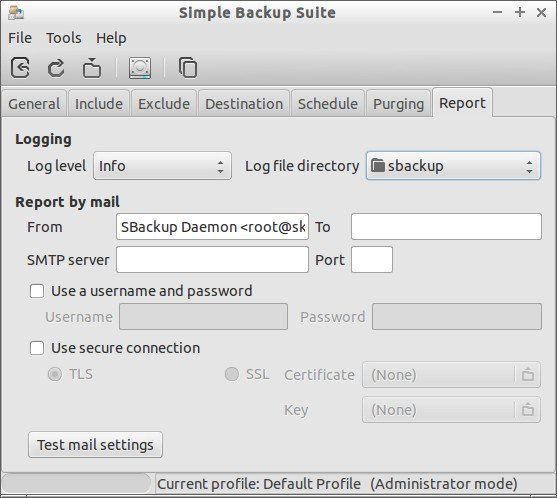Enable Use a username and password

click(37, 291)
